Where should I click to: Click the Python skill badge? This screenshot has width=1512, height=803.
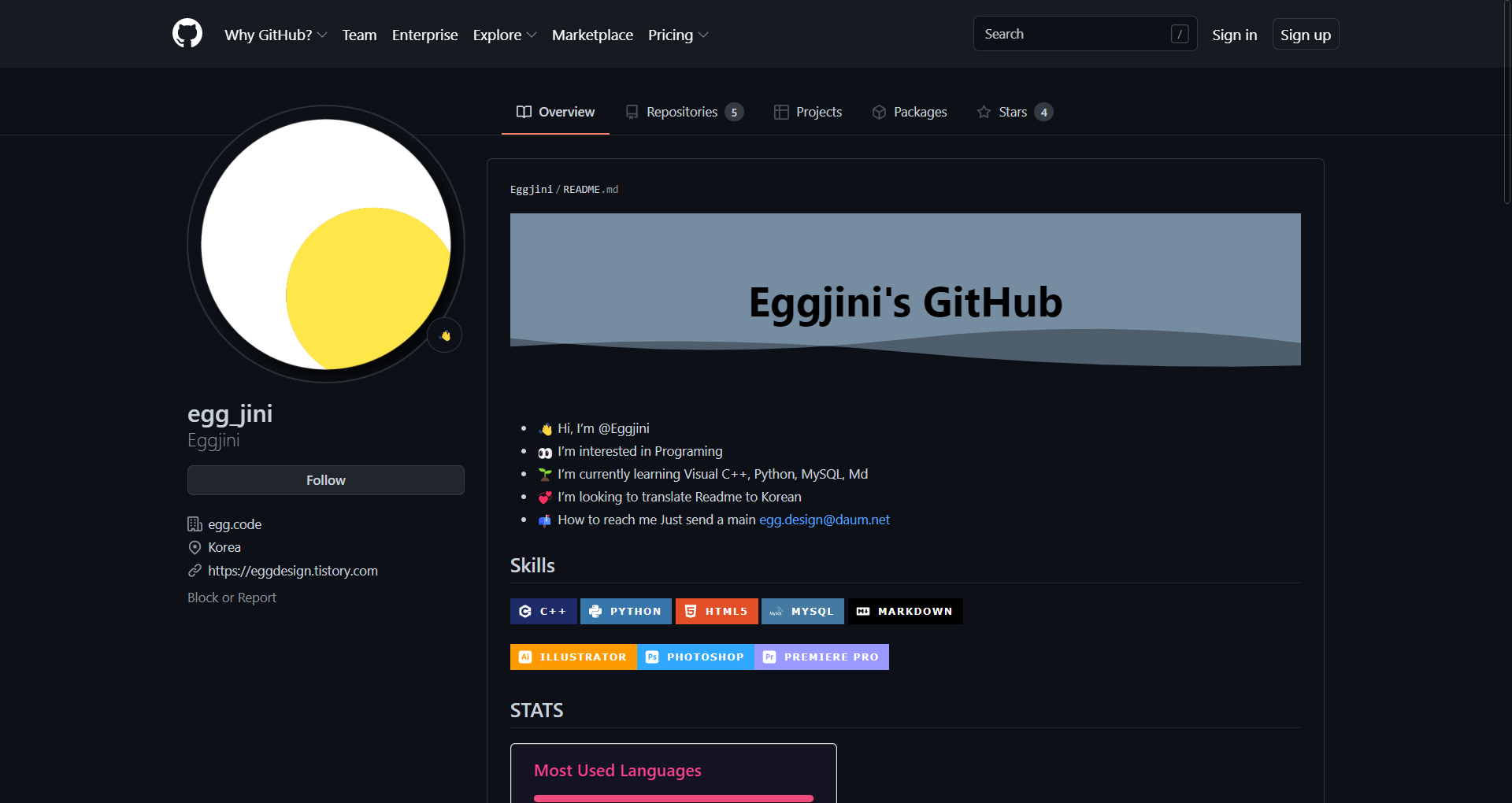pos(626,612)
